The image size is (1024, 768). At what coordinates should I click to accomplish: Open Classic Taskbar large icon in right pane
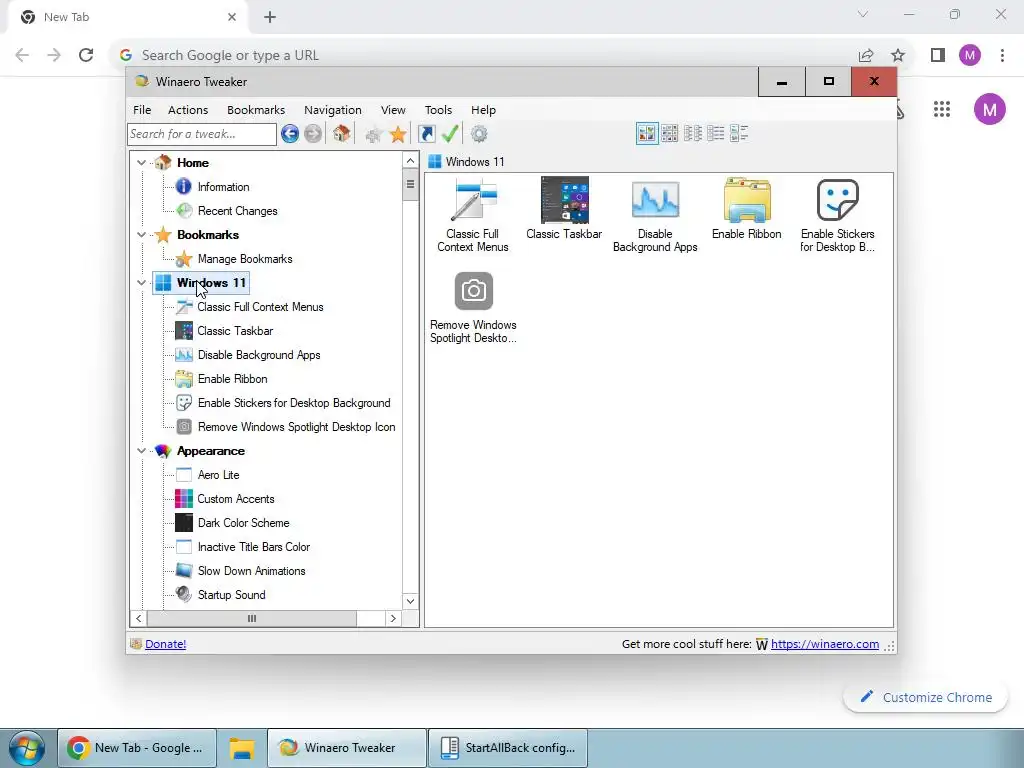coord(564,208)
